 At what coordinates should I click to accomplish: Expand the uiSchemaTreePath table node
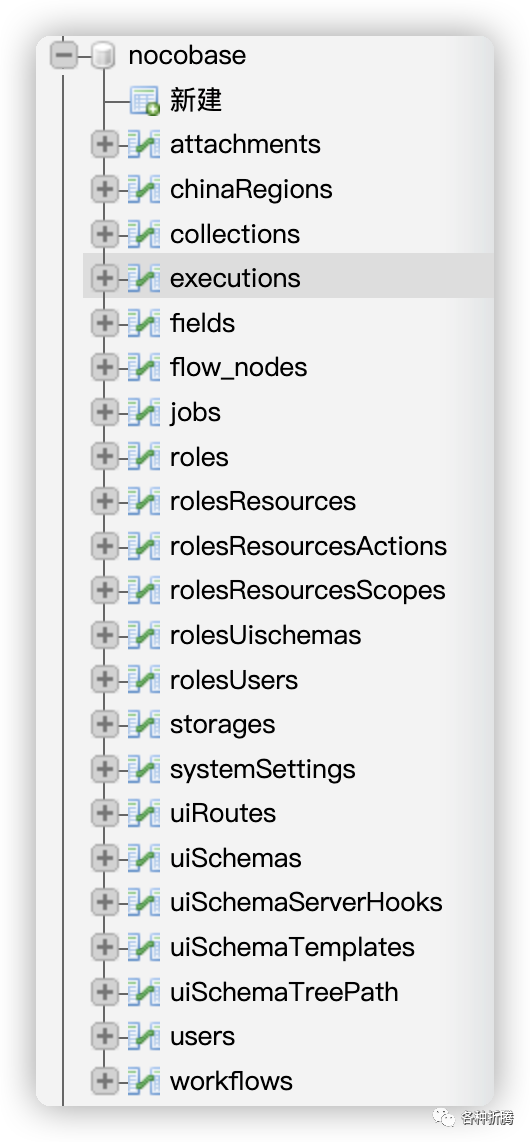click(105, 992)
